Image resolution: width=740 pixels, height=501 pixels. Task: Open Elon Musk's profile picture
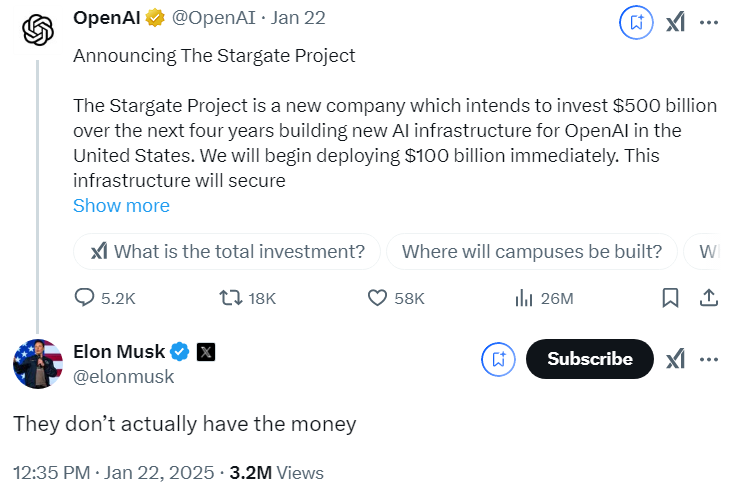click(38, 364)
